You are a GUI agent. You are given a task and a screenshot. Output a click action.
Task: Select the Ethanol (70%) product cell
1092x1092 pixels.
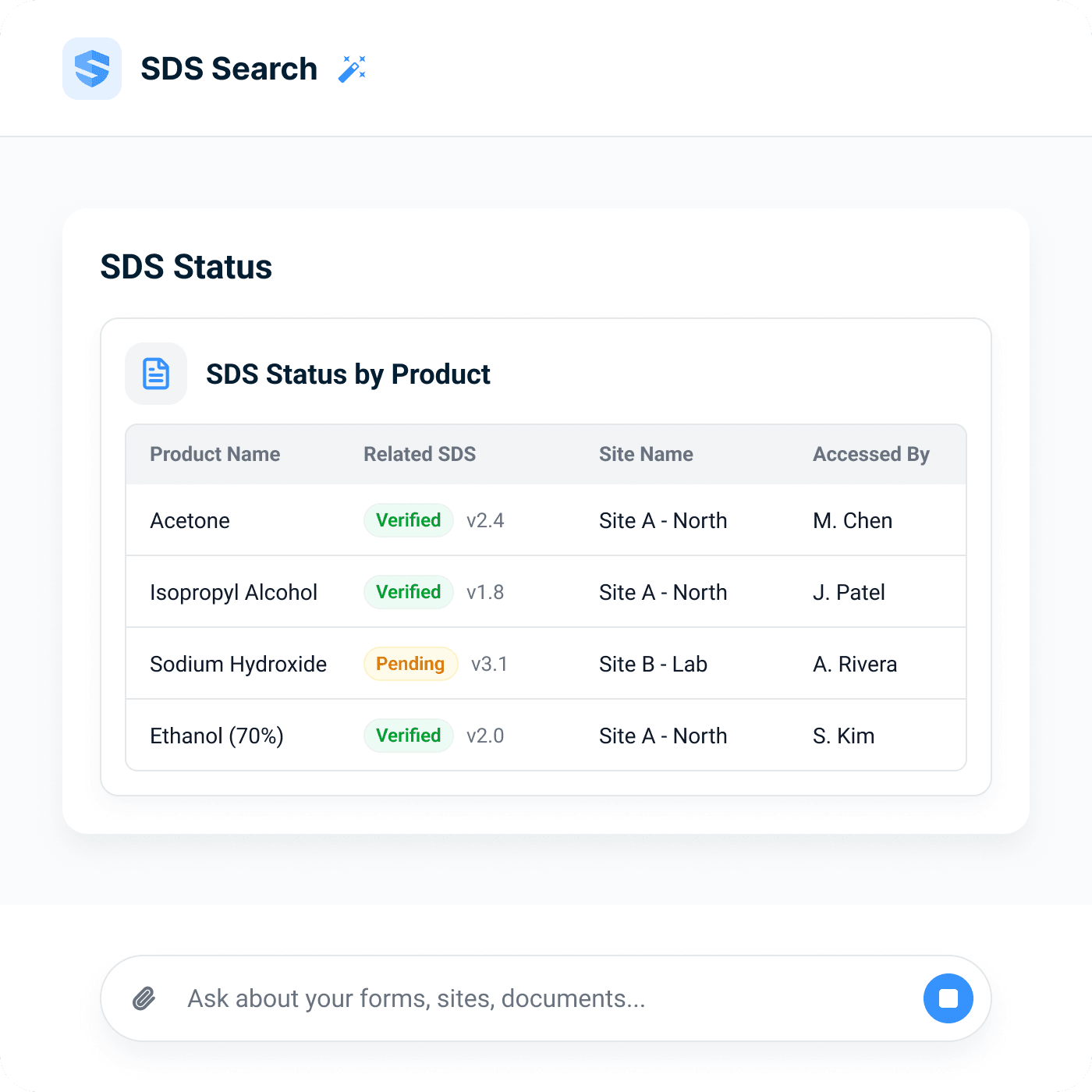click(217, 736)
